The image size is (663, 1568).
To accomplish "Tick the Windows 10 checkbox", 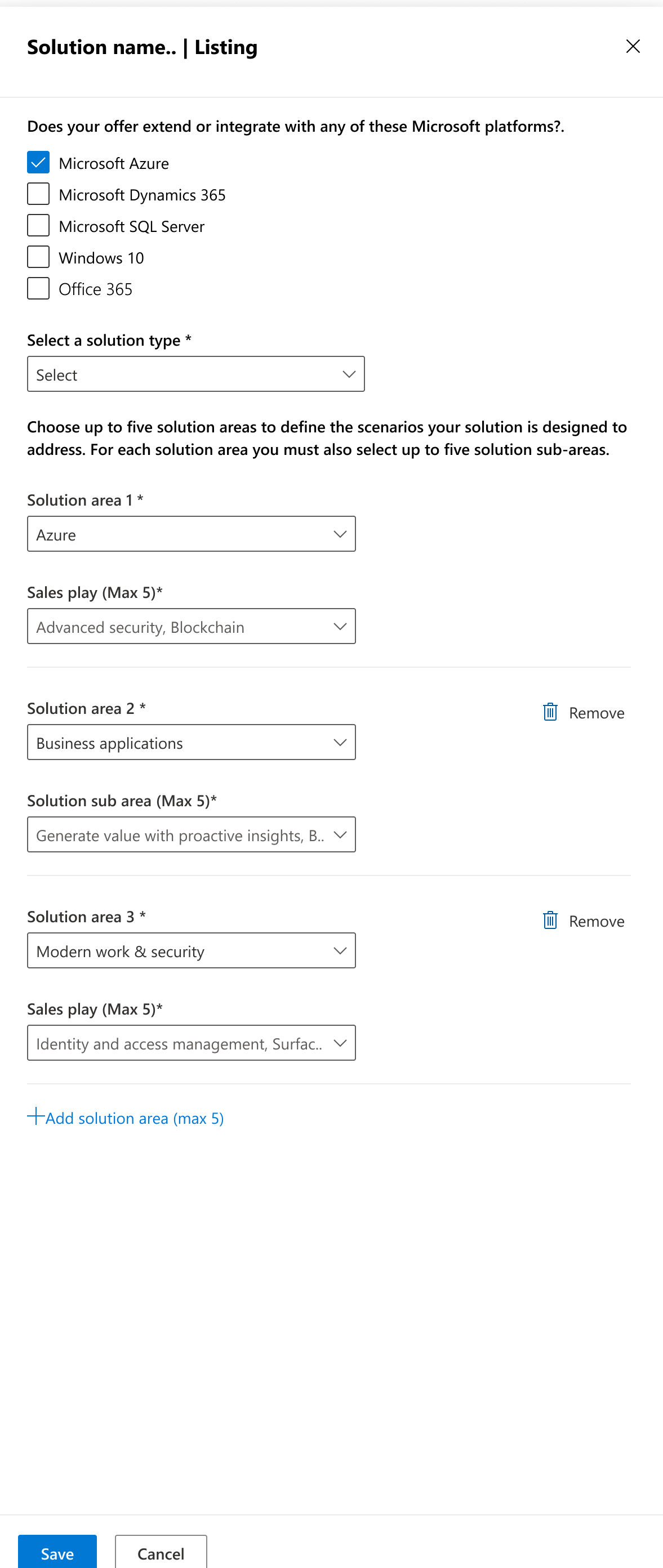I will (x=38, y=257).
